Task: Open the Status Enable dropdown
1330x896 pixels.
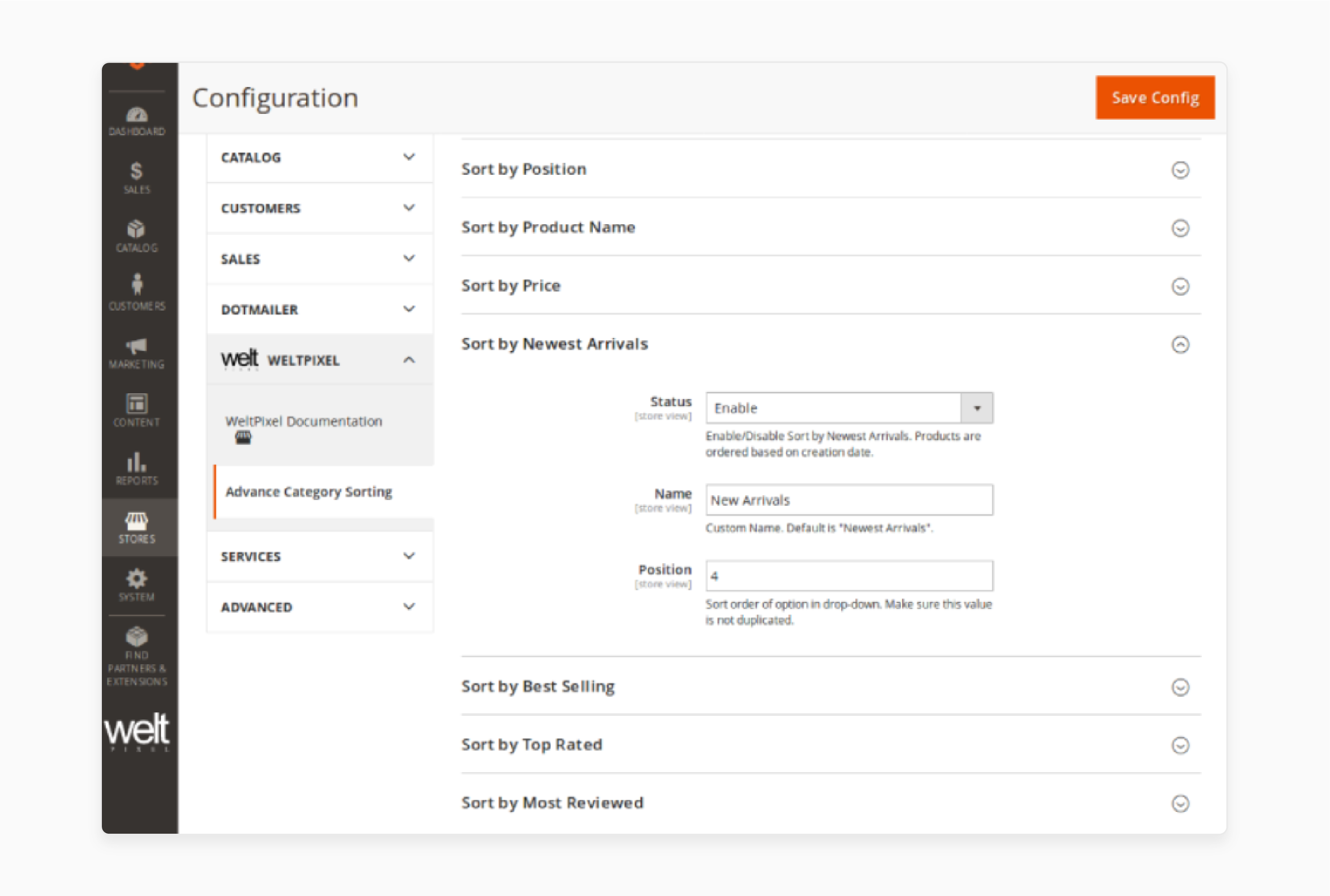Action: coord(849,408)
